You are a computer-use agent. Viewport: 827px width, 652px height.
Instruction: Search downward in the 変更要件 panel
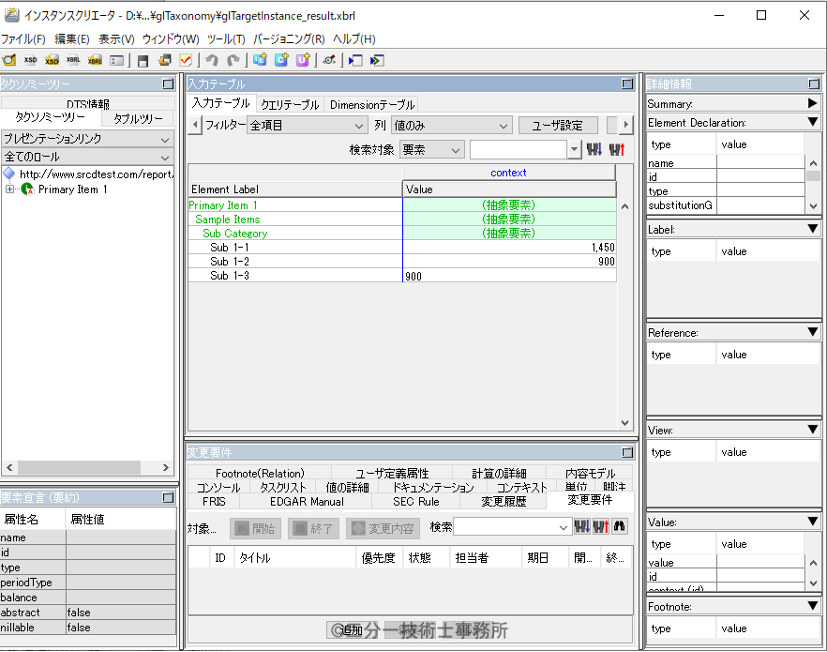click(582, 526)
